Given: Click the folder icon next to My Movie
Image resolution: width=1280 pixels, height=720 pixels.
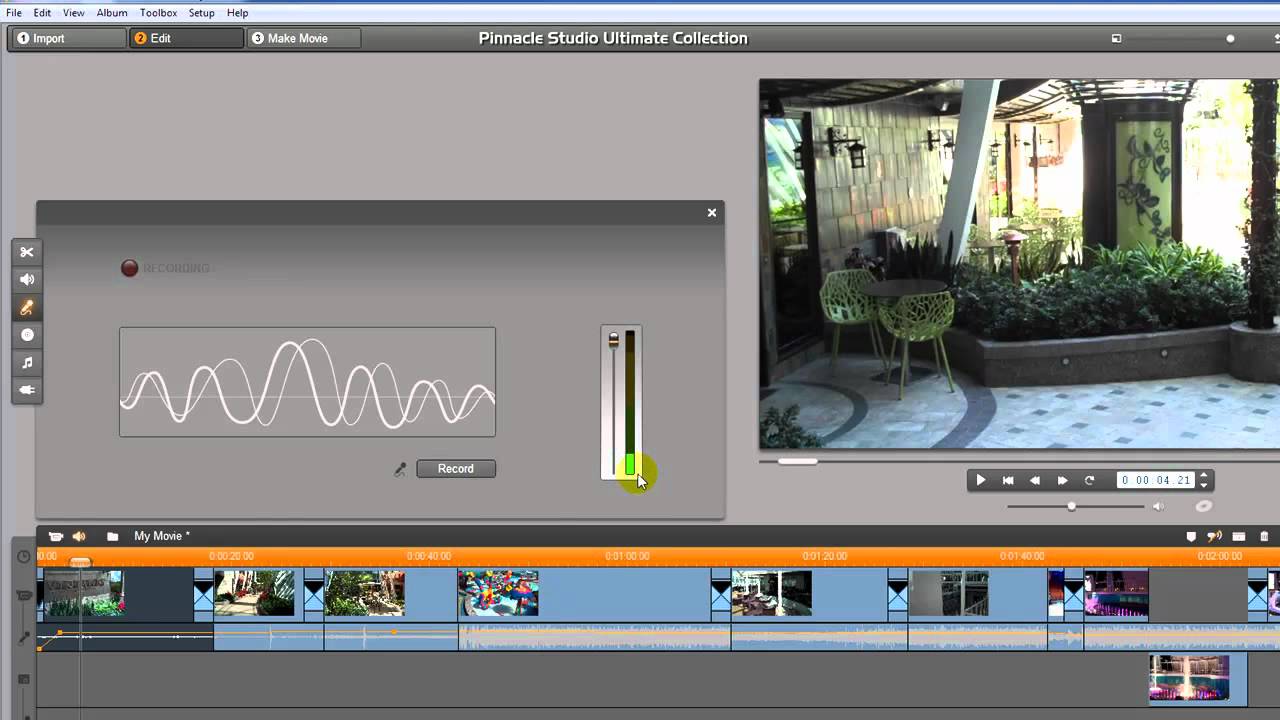Looking at the screenshot, I should [x=113, y=537].
